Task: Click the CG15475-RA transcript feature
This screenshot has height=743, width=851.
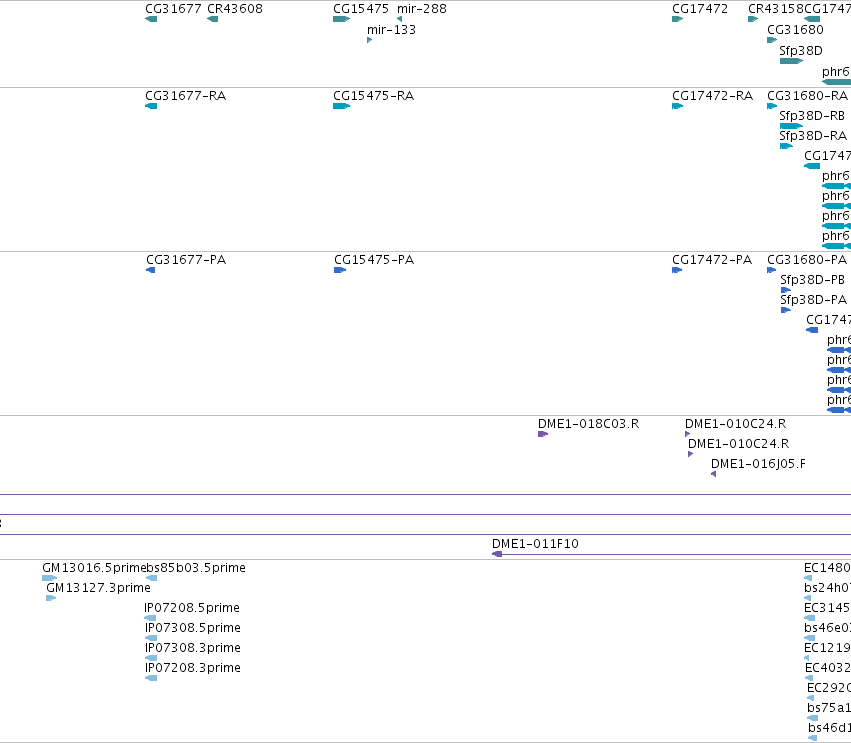Action: tap(341, 106)
